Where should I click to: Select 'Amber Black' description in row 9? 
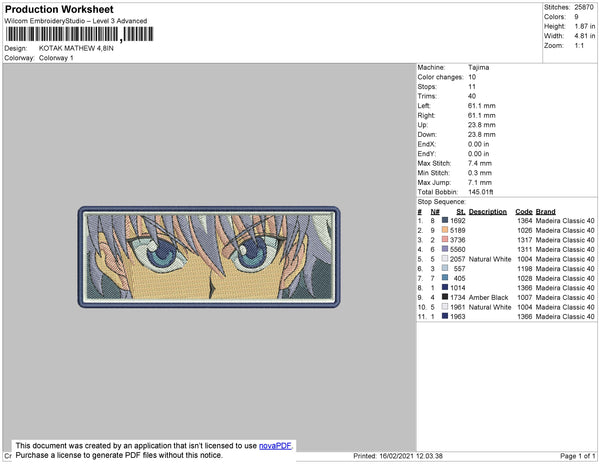coord(489,297)
